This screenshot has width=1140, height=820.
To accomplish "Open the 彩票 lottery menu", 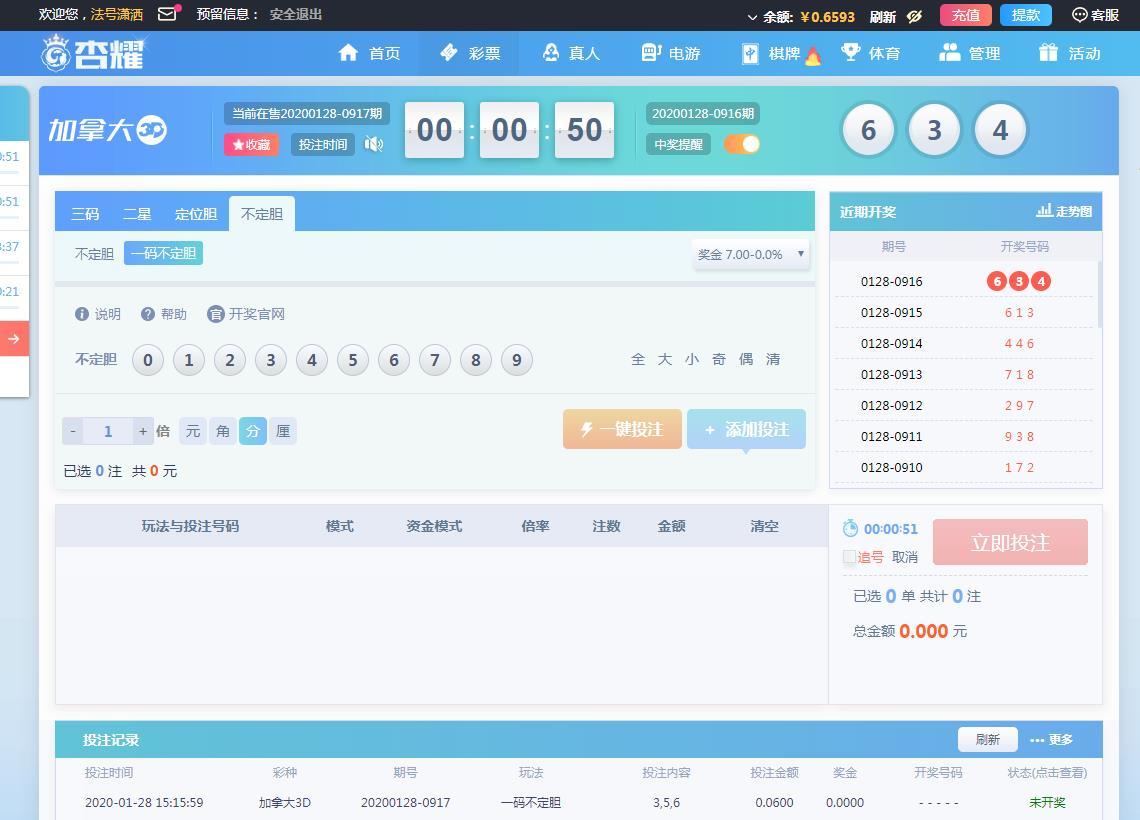I will [x=470, y=53].
